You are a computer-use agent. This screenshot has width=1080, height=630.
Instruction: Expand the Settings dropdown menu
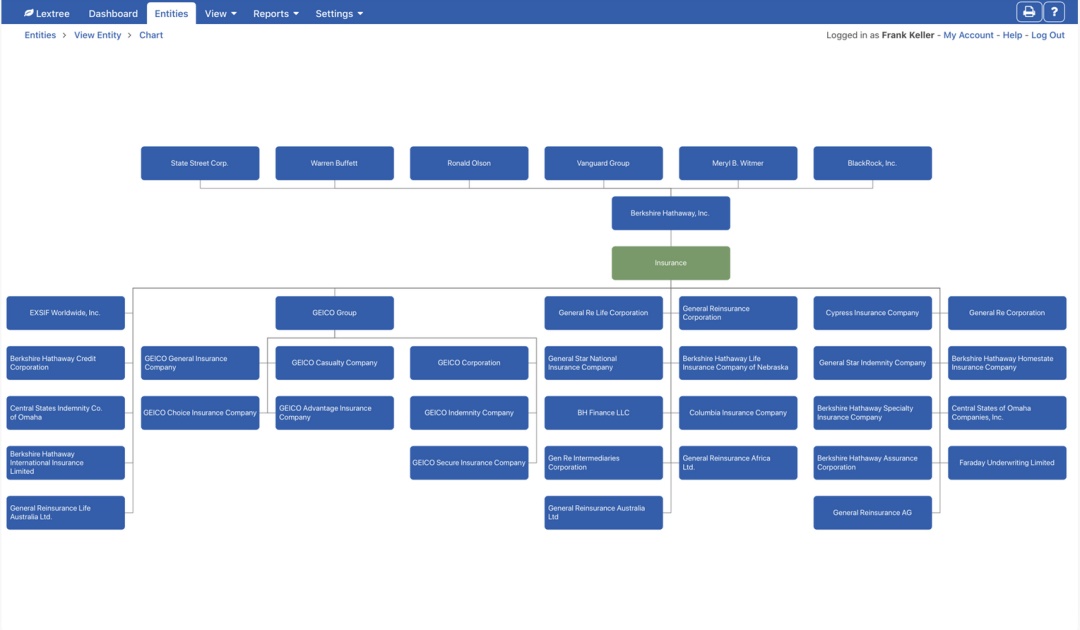pos(339,13)
